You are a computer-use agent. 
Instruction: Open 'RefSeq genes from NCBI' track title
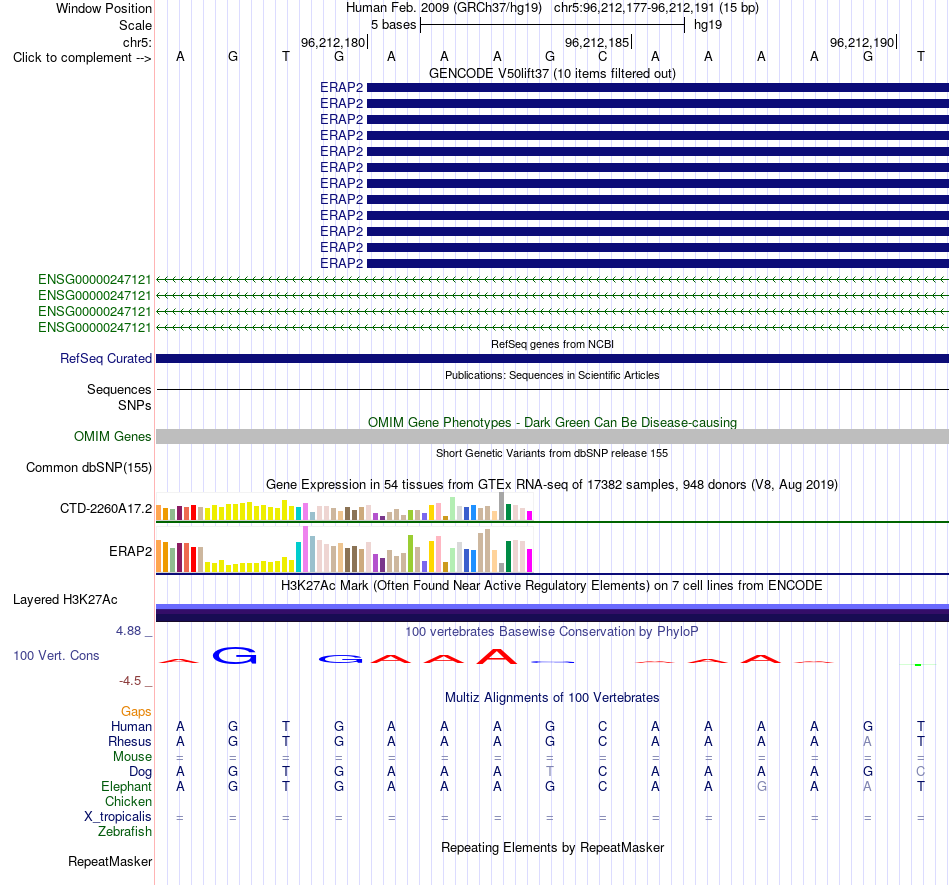(x=552, y=344)
